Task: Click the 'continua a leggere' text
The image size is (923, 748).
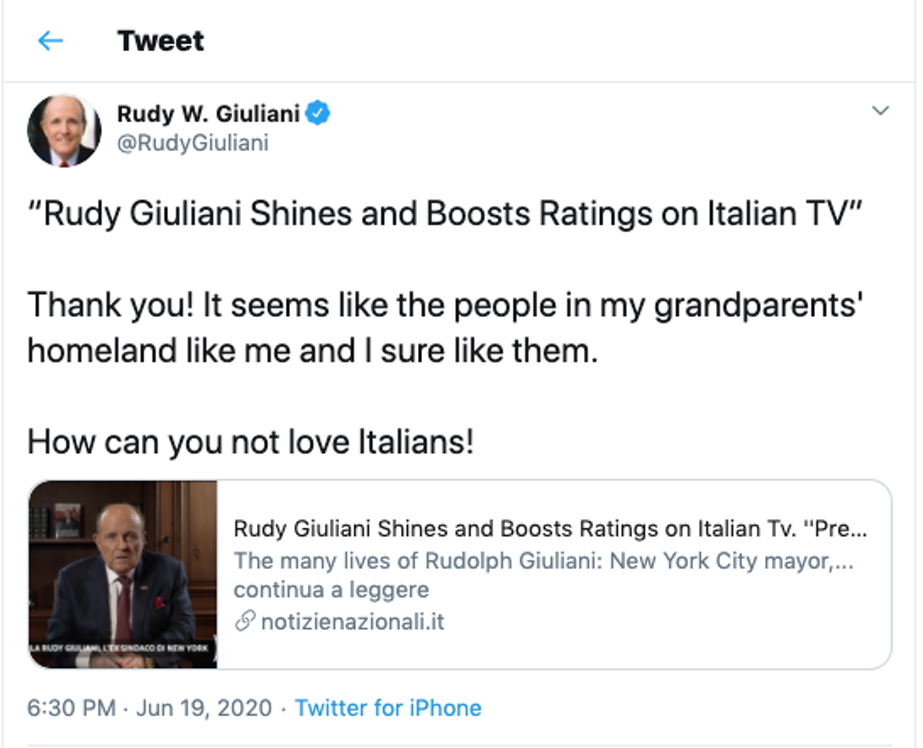Action: [x=331, y=590]
